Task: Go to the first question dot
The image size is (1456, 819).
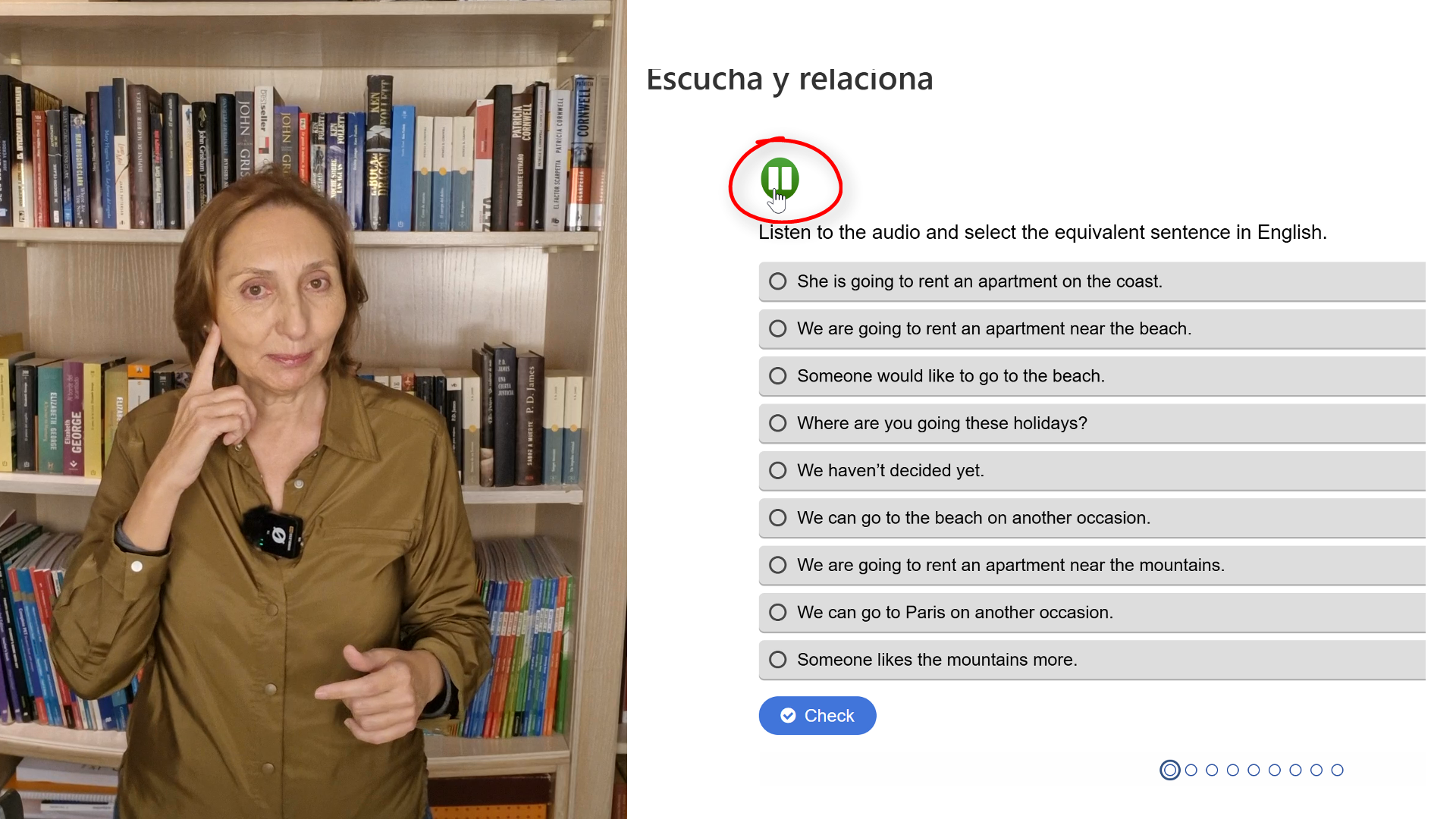Action: point(1170,770)
